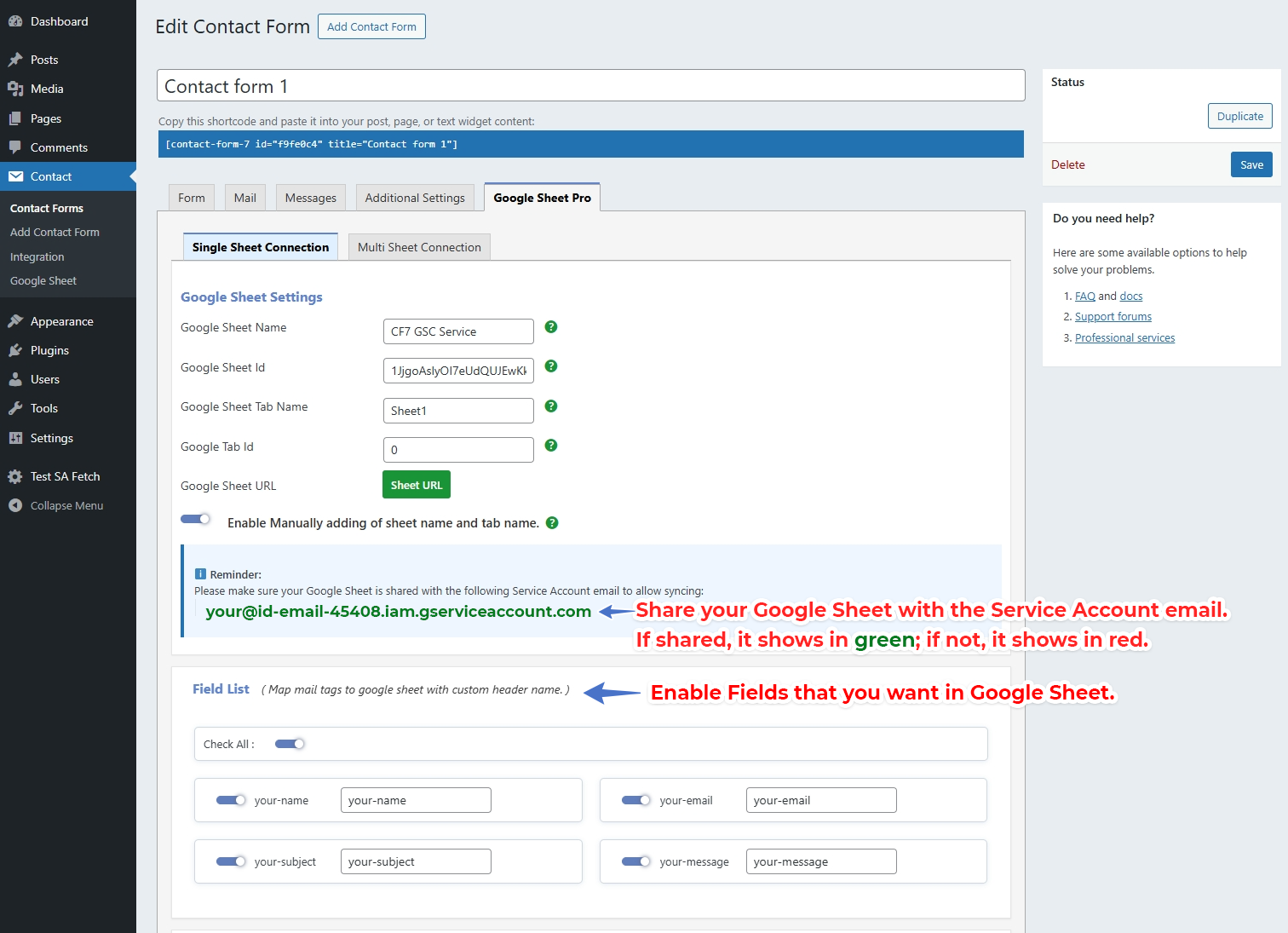
Task: Click the help icon beside Google Sheet Name
Action: [550, 326]
